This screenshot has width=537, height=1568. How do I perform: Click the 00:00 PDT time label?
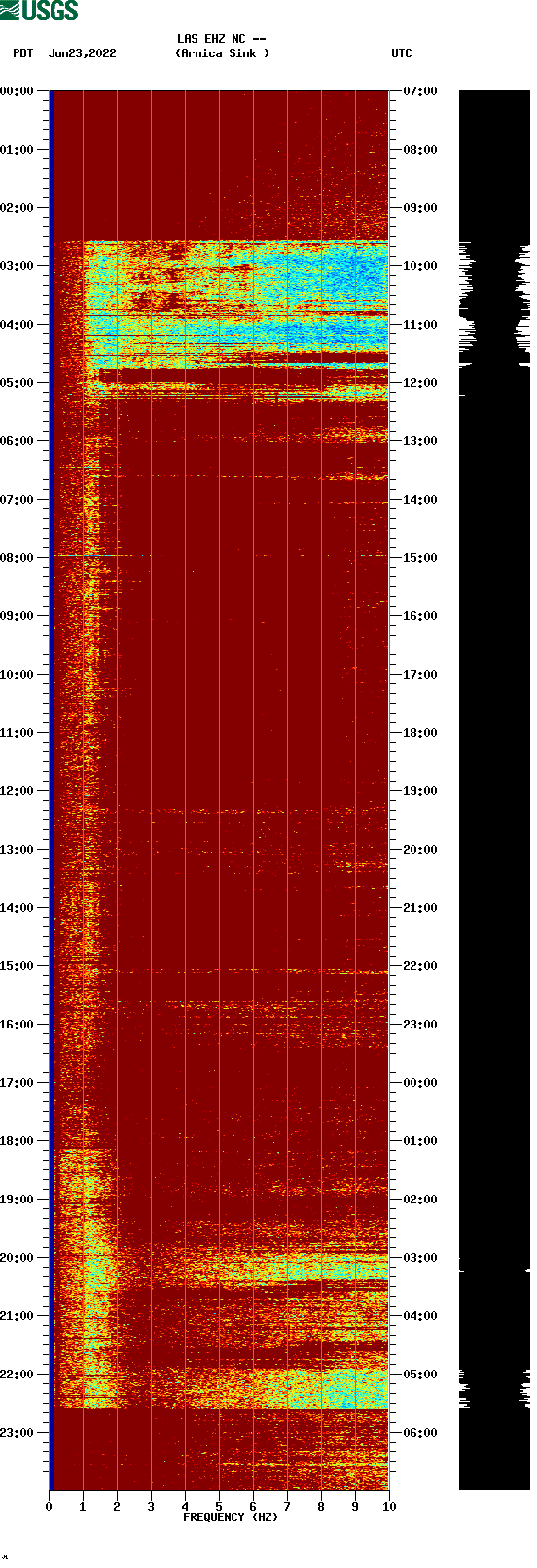(17, 91)
